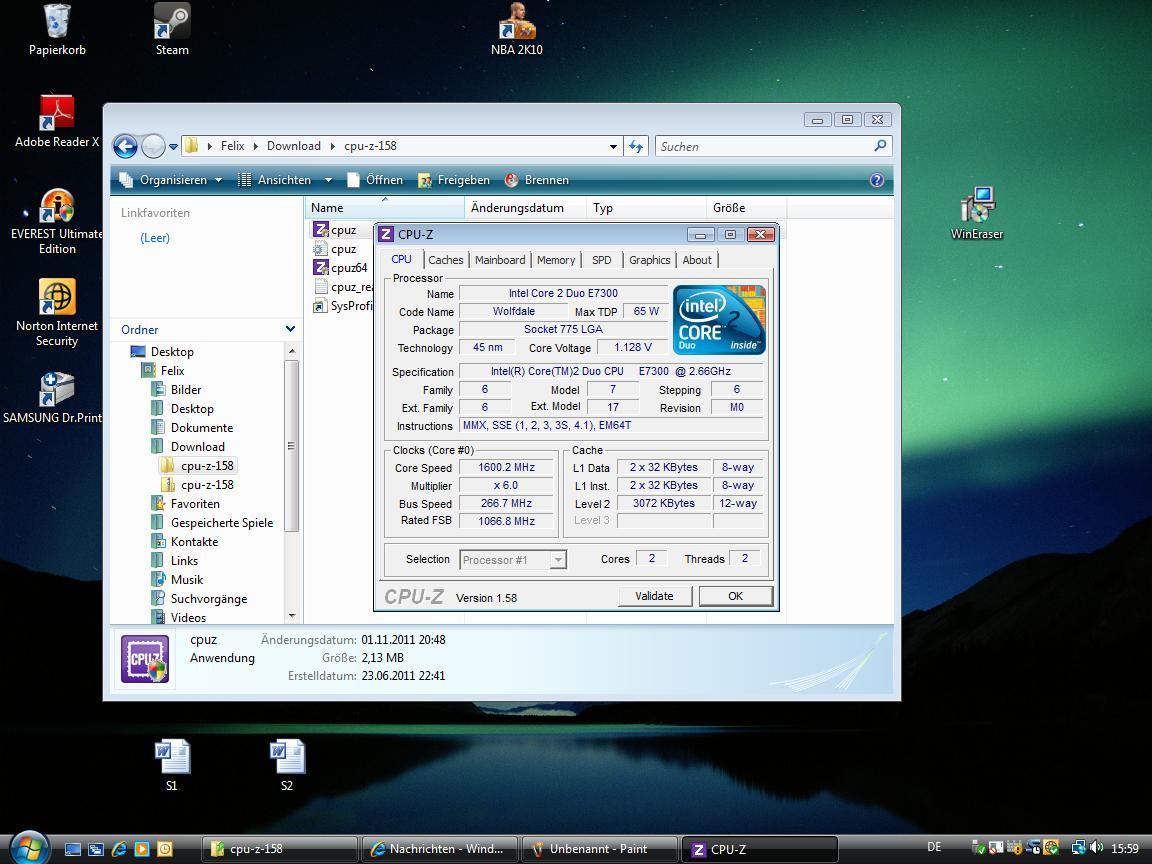Click the Freigeben toolbar button

coord(454,180)
